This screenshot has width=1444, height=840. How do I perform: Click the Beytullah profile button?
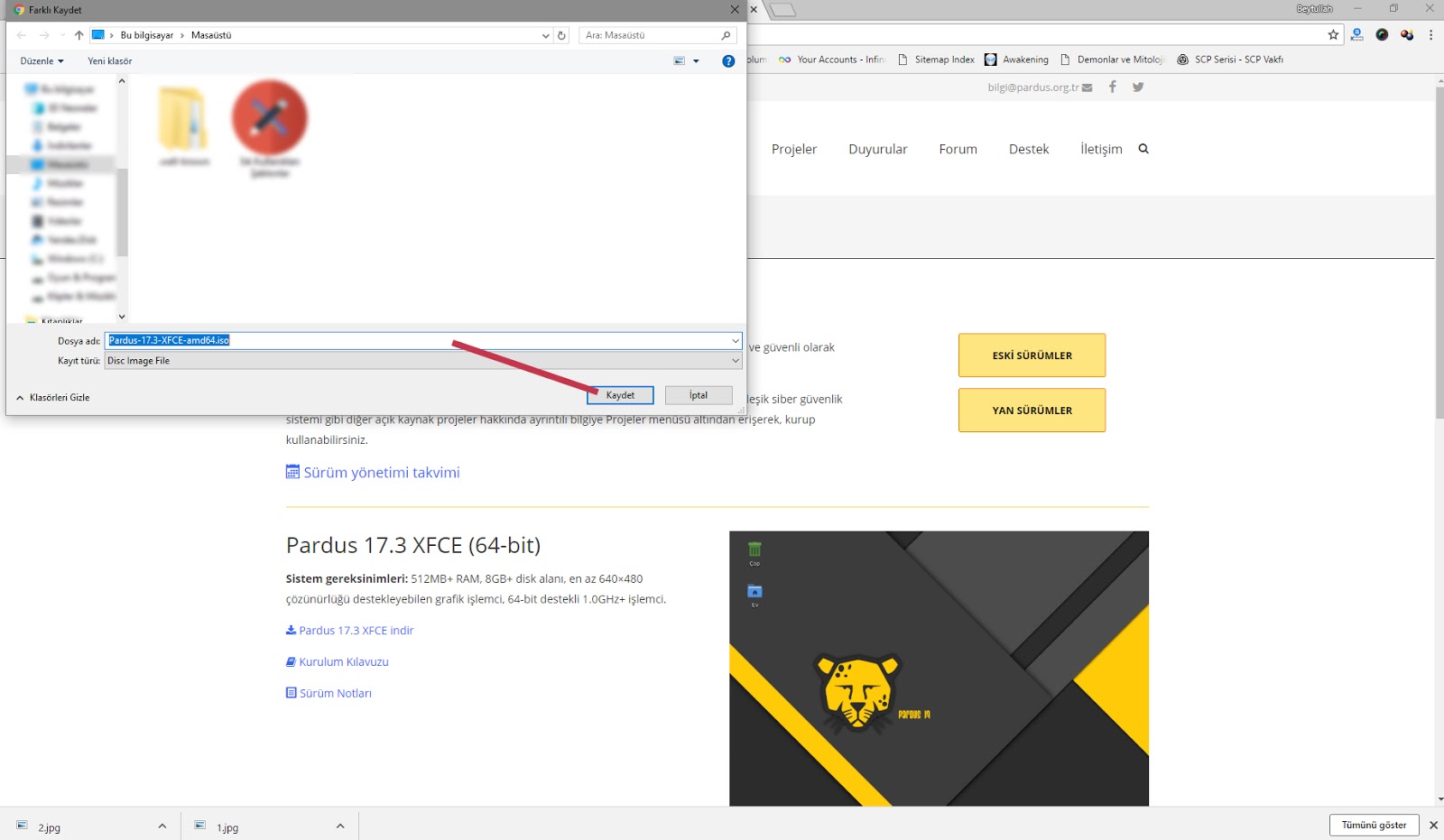(1314, 9)
